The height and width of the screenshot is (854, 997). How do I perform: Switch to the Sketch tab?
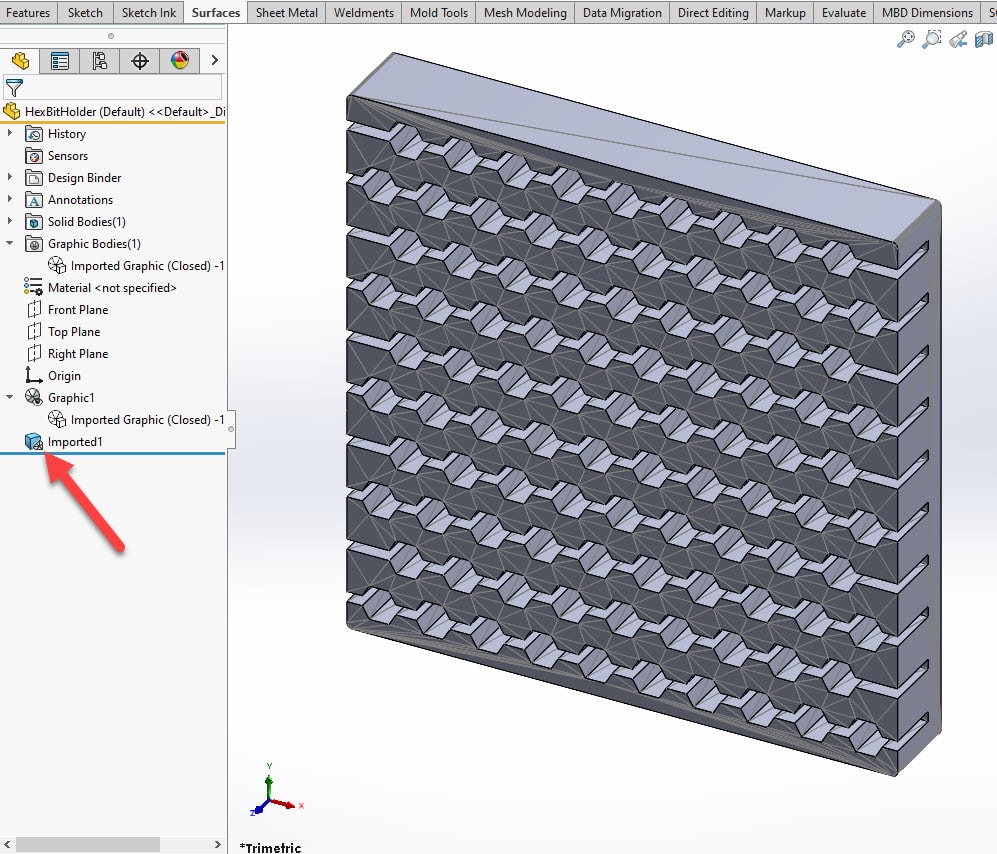pyautogui.click(x=85, y=13)
